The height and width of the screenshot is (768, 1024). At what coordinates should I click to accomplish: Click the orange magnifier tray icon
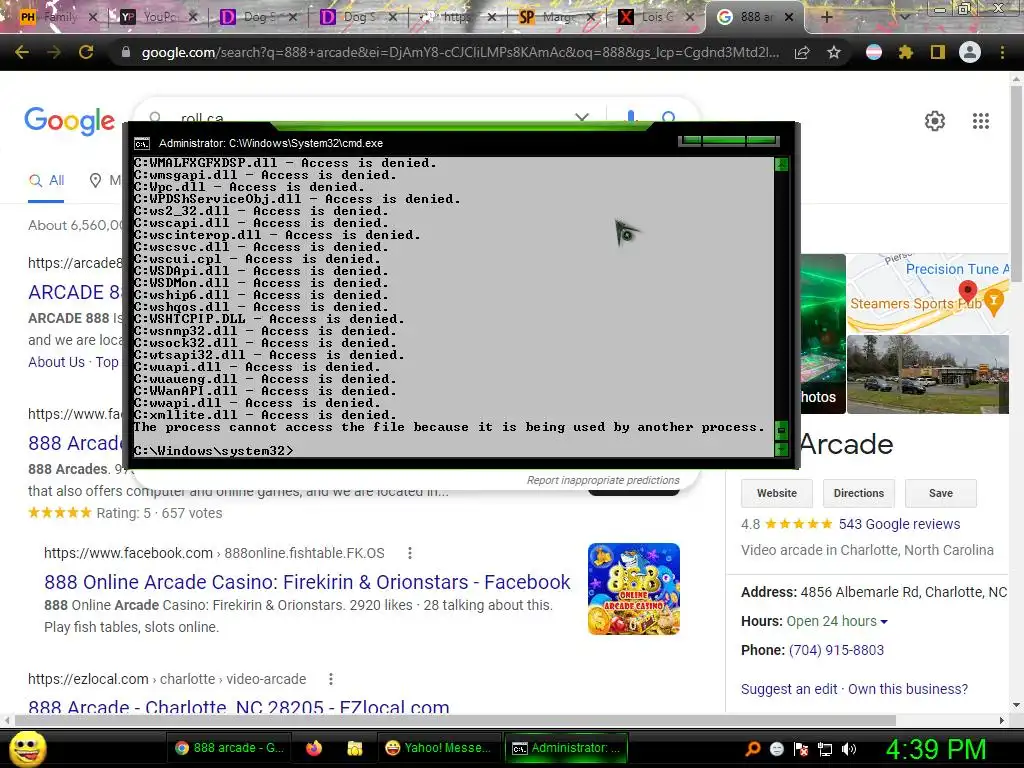(753, 749)
